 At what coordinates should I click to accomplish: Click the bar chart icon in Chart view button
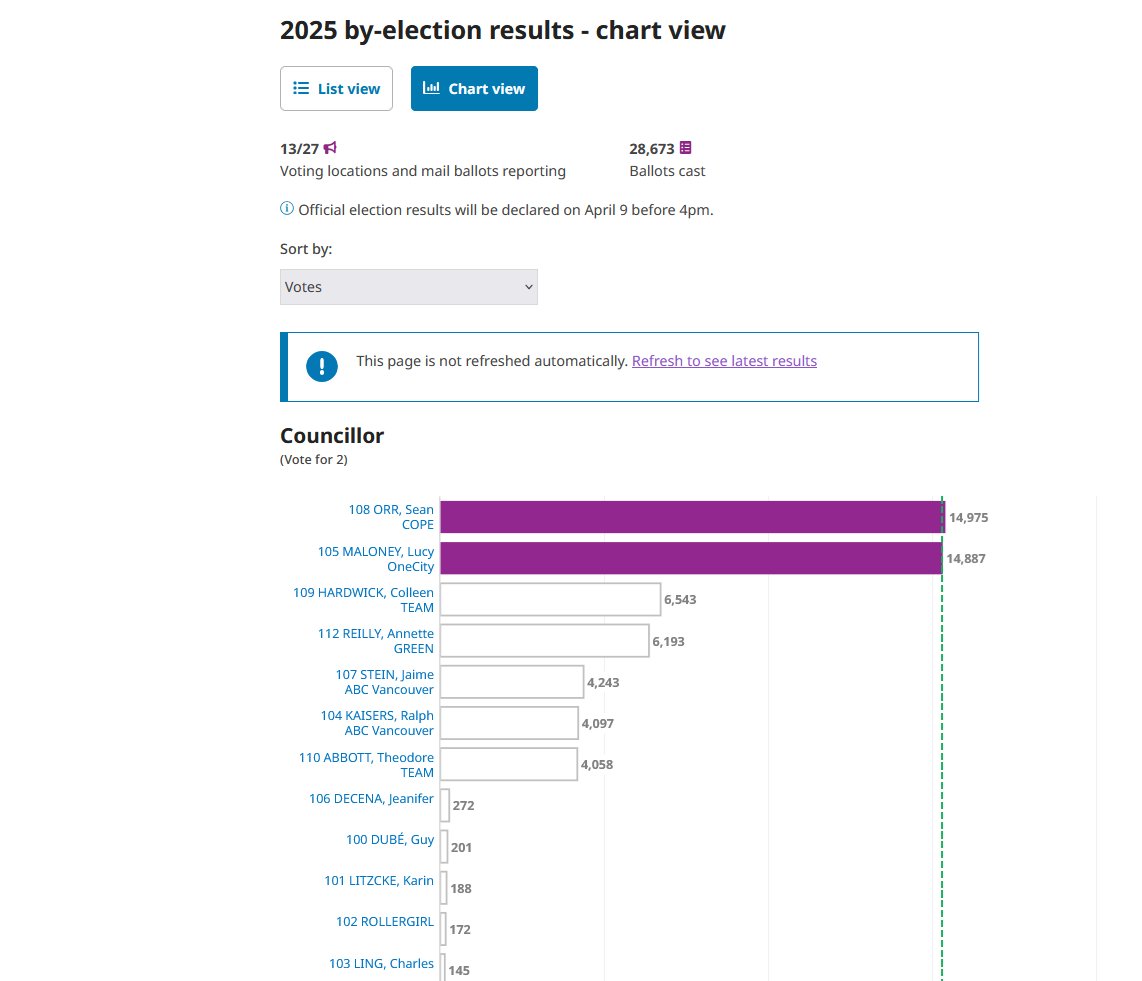point(431,88)
